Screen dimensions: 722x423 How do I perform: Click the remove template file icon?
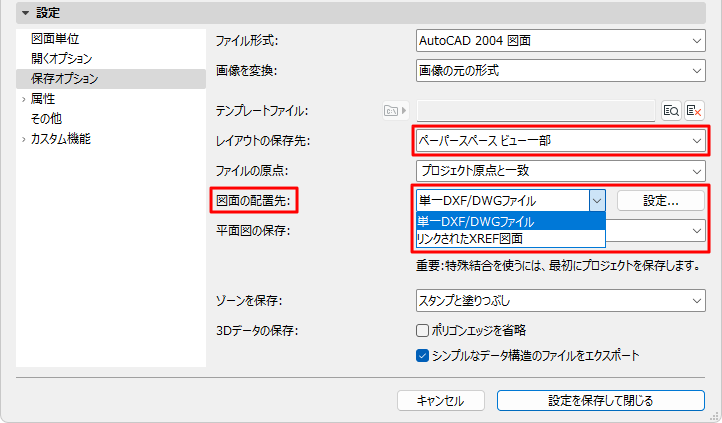pos(694,111)
